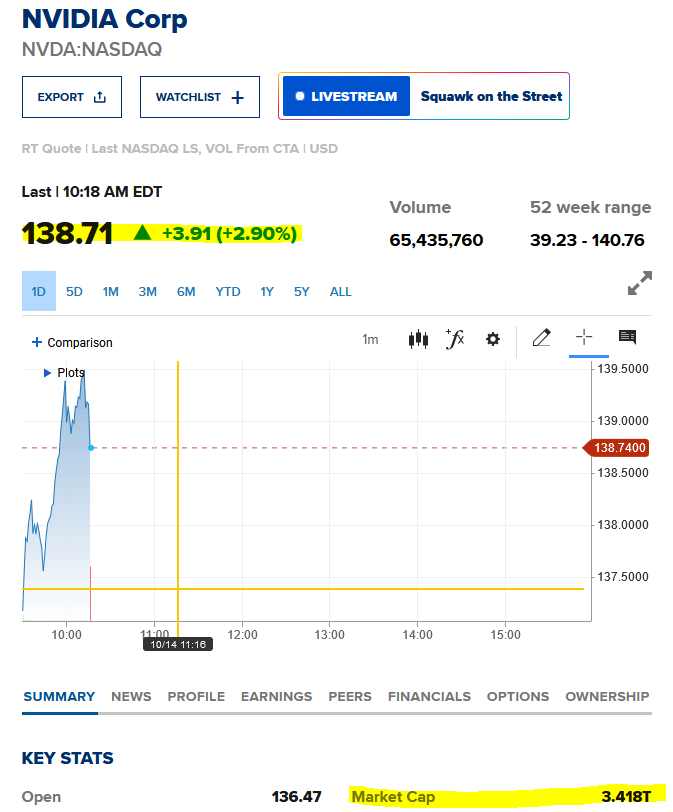The image size is (673, 812).
Task: Click the 138.7400 current price marker
Action: pyautogui.click(x=620, y=448)
